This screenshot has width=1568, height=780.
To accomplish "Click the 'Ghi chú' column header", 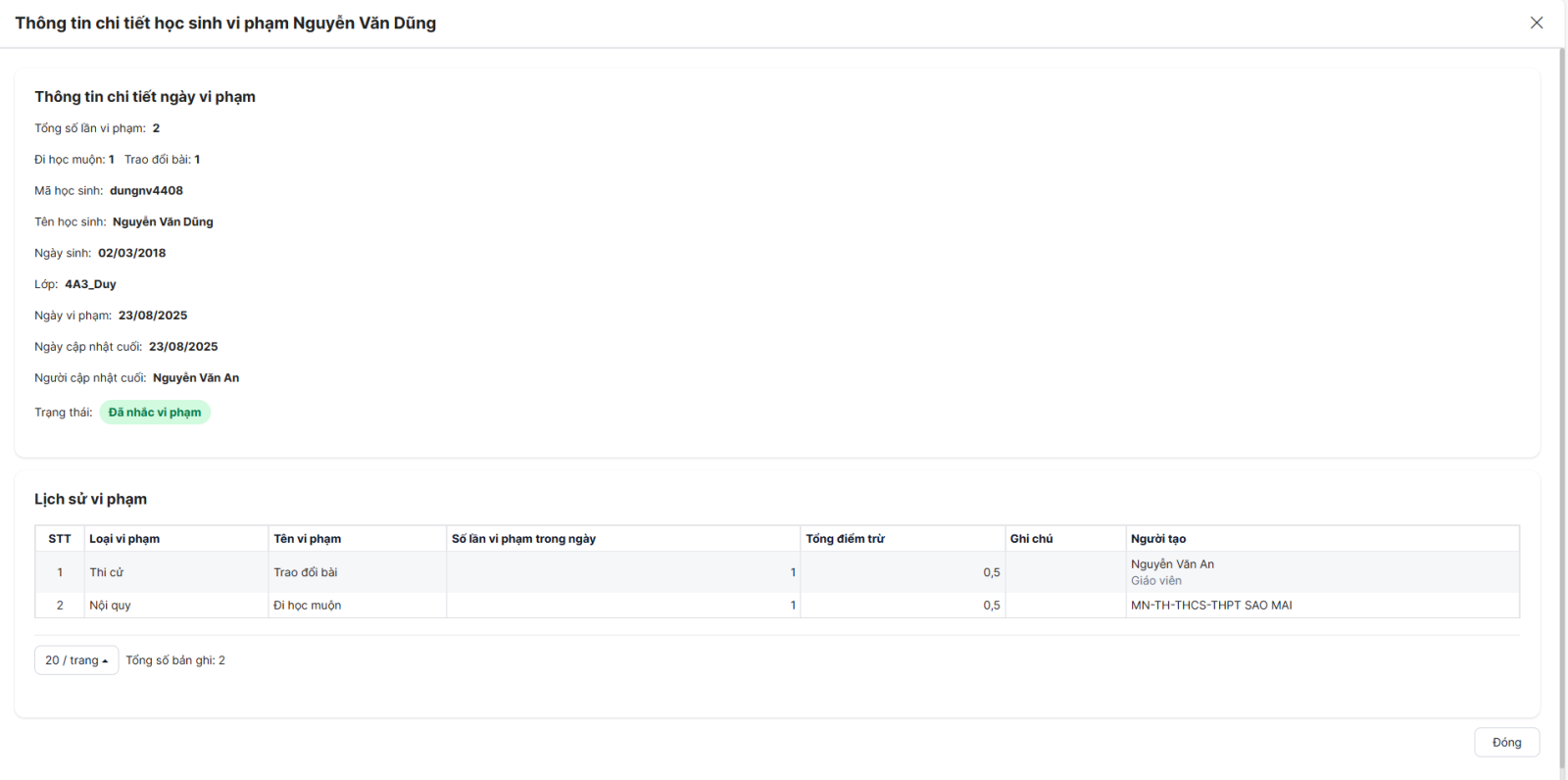I will click(1031, 539).
